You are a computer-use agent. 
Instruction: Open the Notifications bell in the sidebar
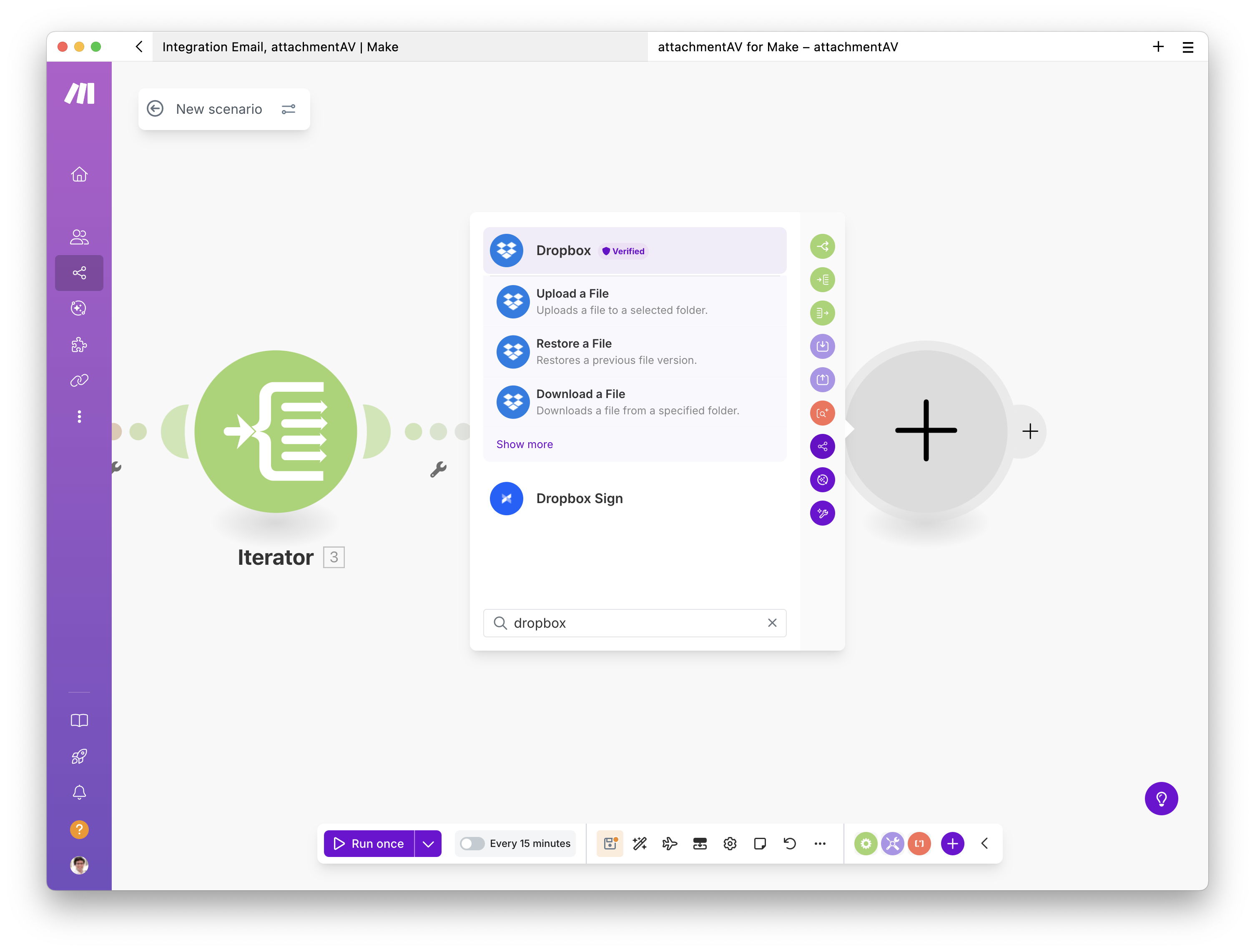[x=80, y=793]
